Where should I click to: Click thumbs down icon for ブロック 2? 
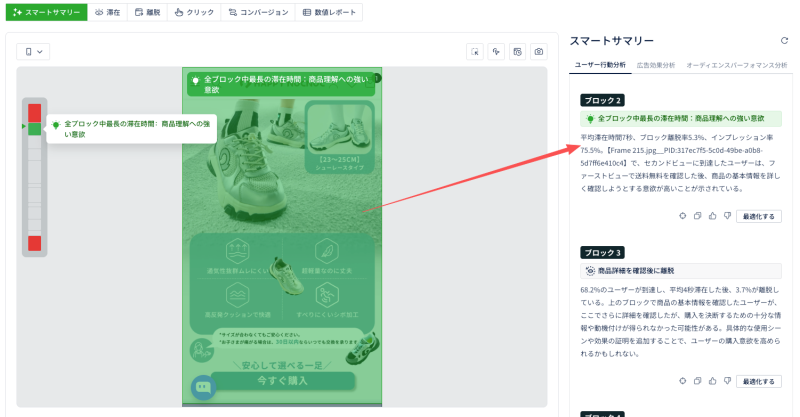[x=727, y=215]
